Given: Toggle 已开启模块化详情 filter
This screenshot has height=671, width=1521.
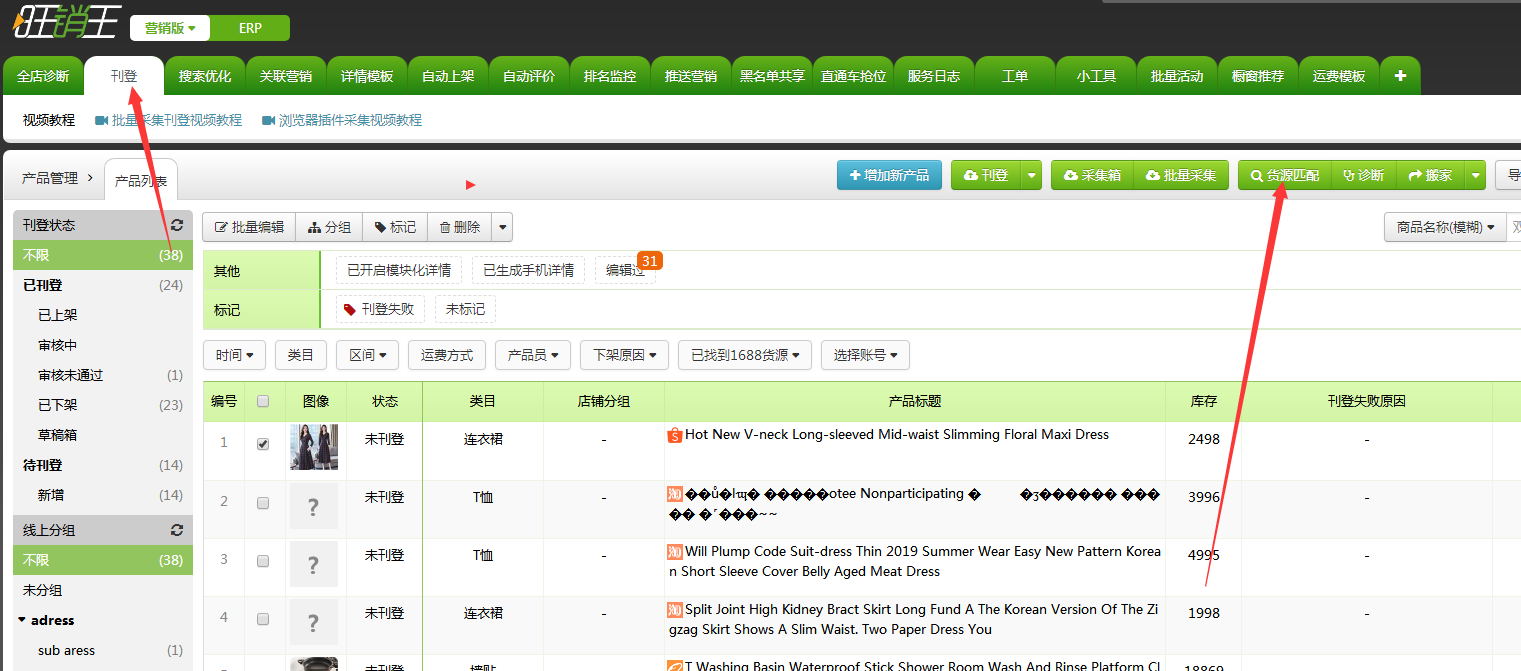Looking at the screenshot, I should pyautogui.click(x=398, y=270).
